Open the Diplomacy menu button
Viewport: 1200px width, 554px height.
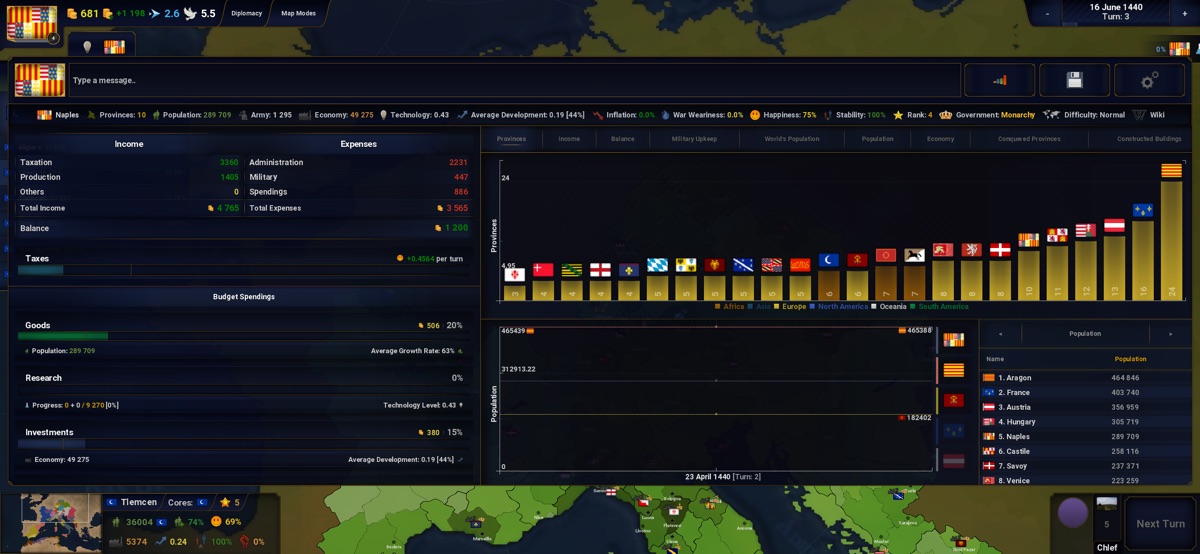coord(246,14)
